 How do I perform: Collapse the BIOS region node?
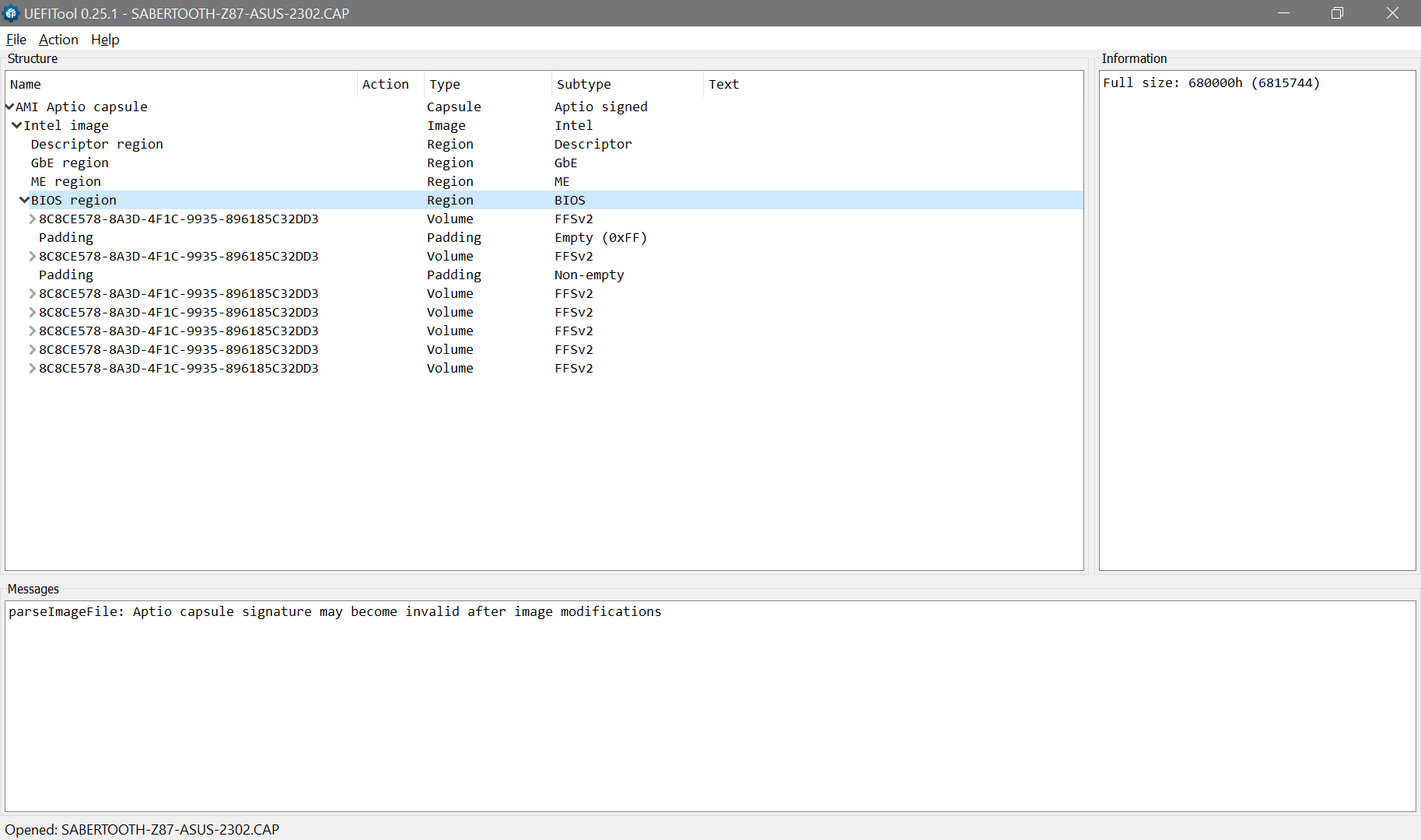24,200
